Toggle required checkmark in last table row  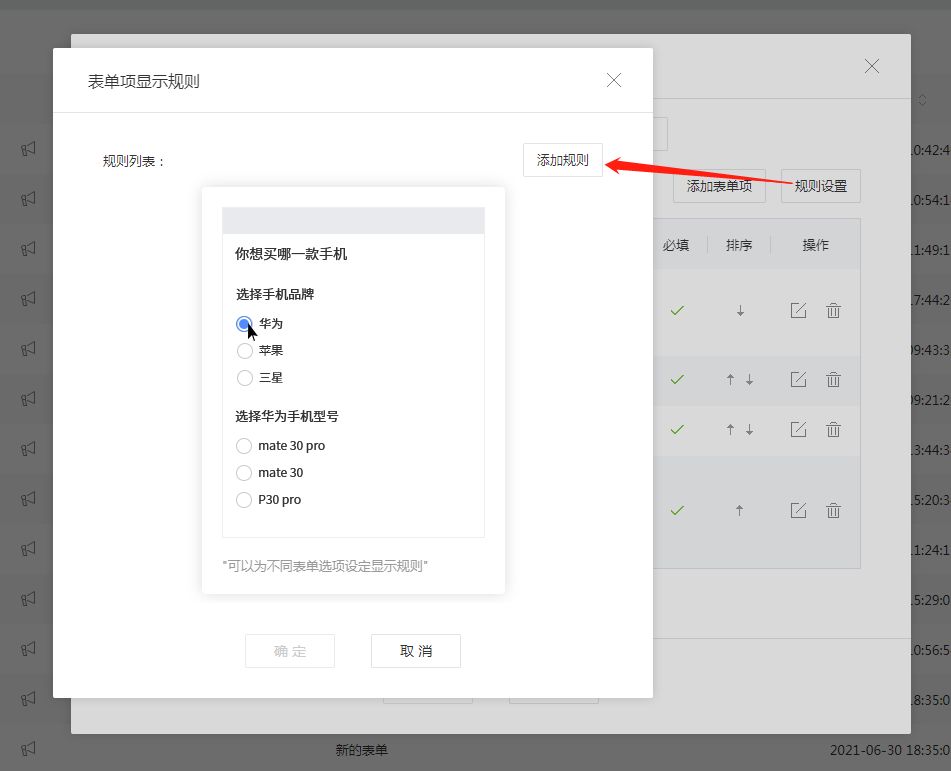[677, 511]
